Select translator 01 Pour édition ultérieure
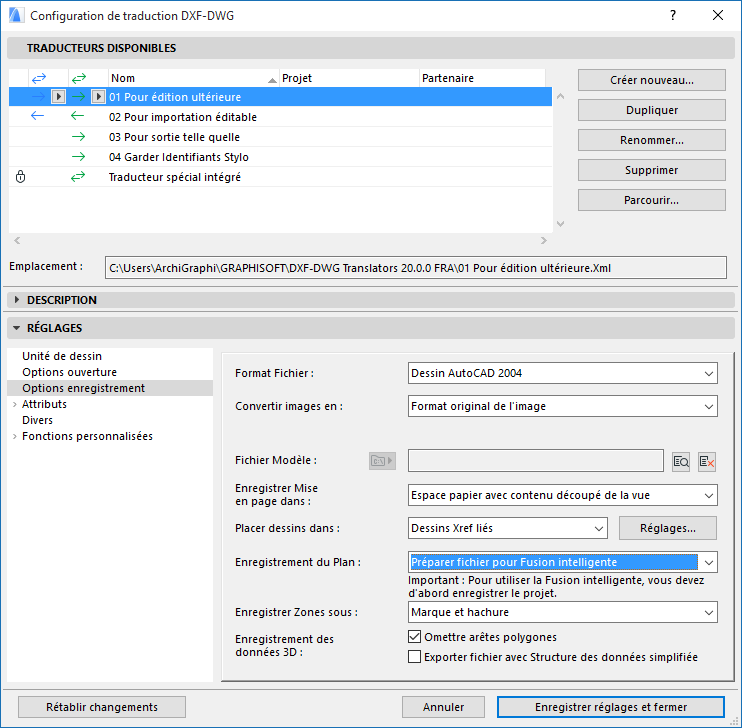This screenshot has width=742, height=728. coord(280,97)
